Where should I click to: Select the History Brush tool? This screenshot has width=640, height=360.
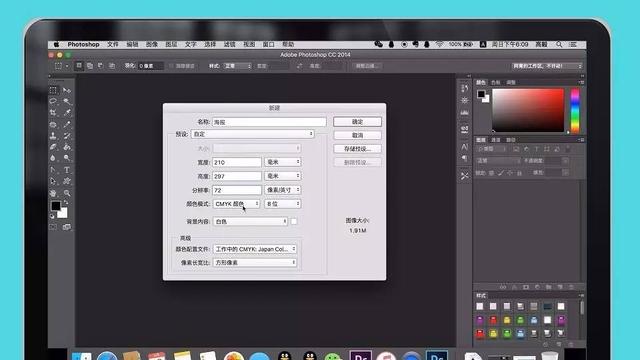[x=67, y=136]
